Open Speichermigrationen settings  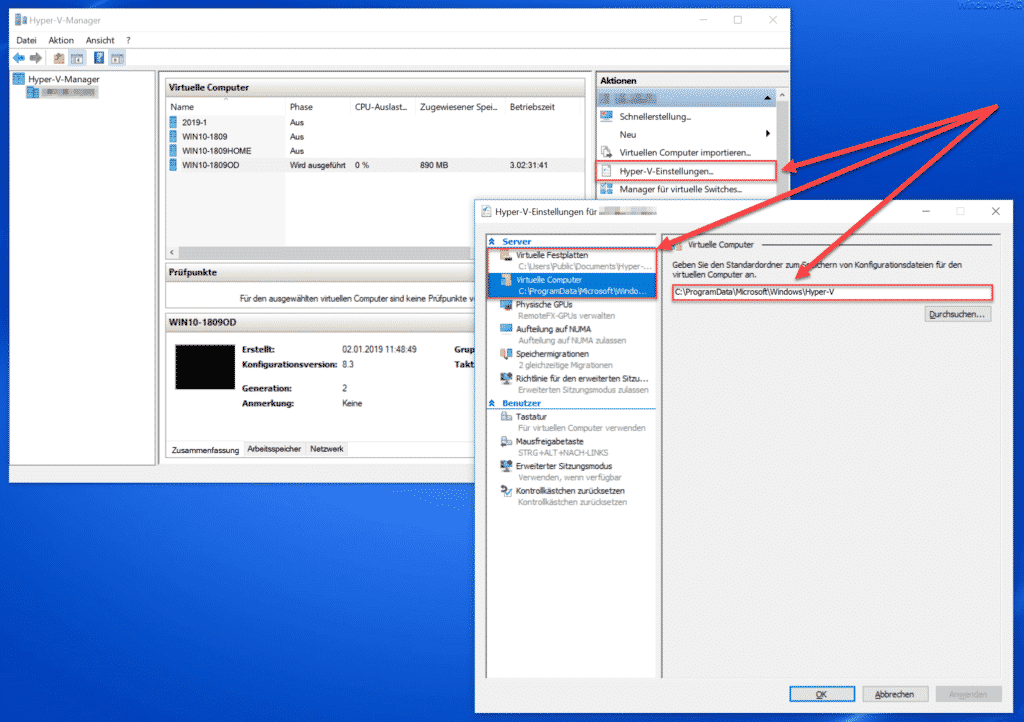coord(551,356)
